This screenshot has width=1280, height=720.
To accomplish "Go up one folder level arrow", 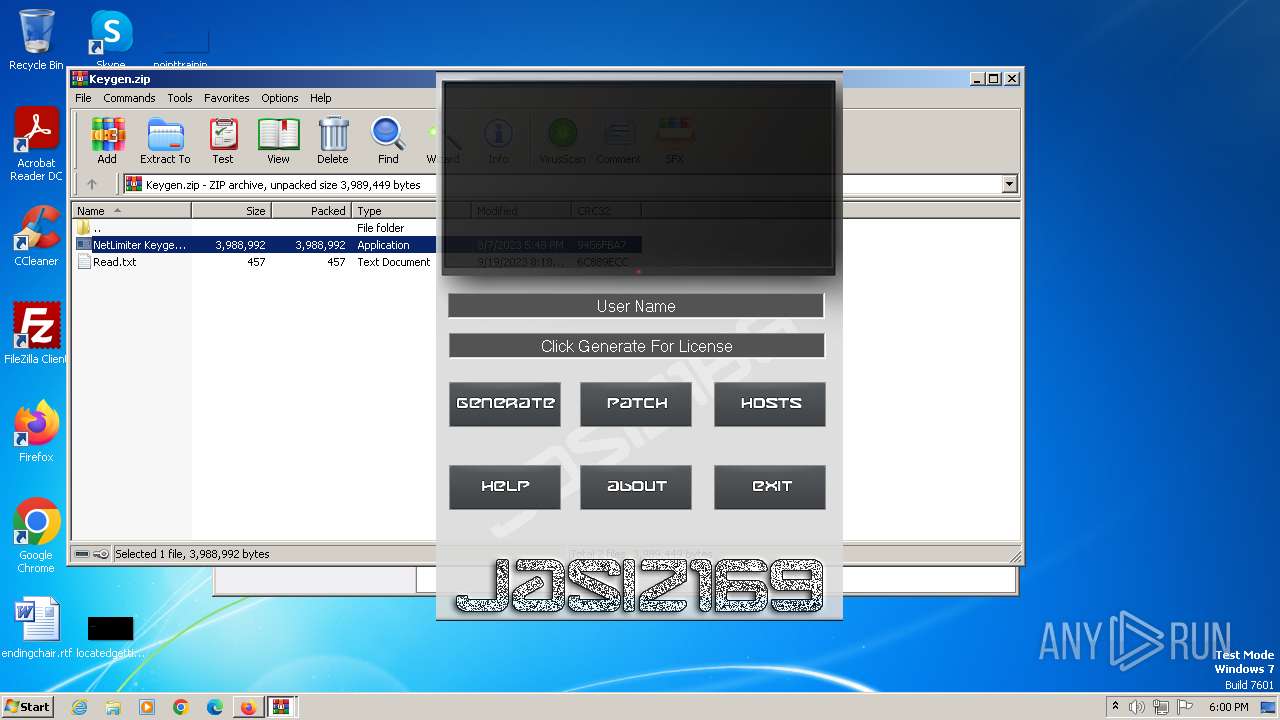I will 92,184.
